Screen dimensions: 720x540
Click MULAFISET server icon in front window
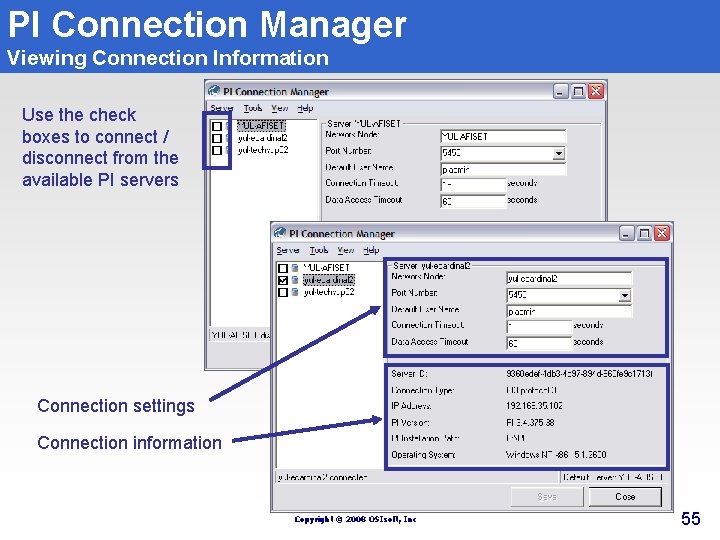click(x=295, y=268)
